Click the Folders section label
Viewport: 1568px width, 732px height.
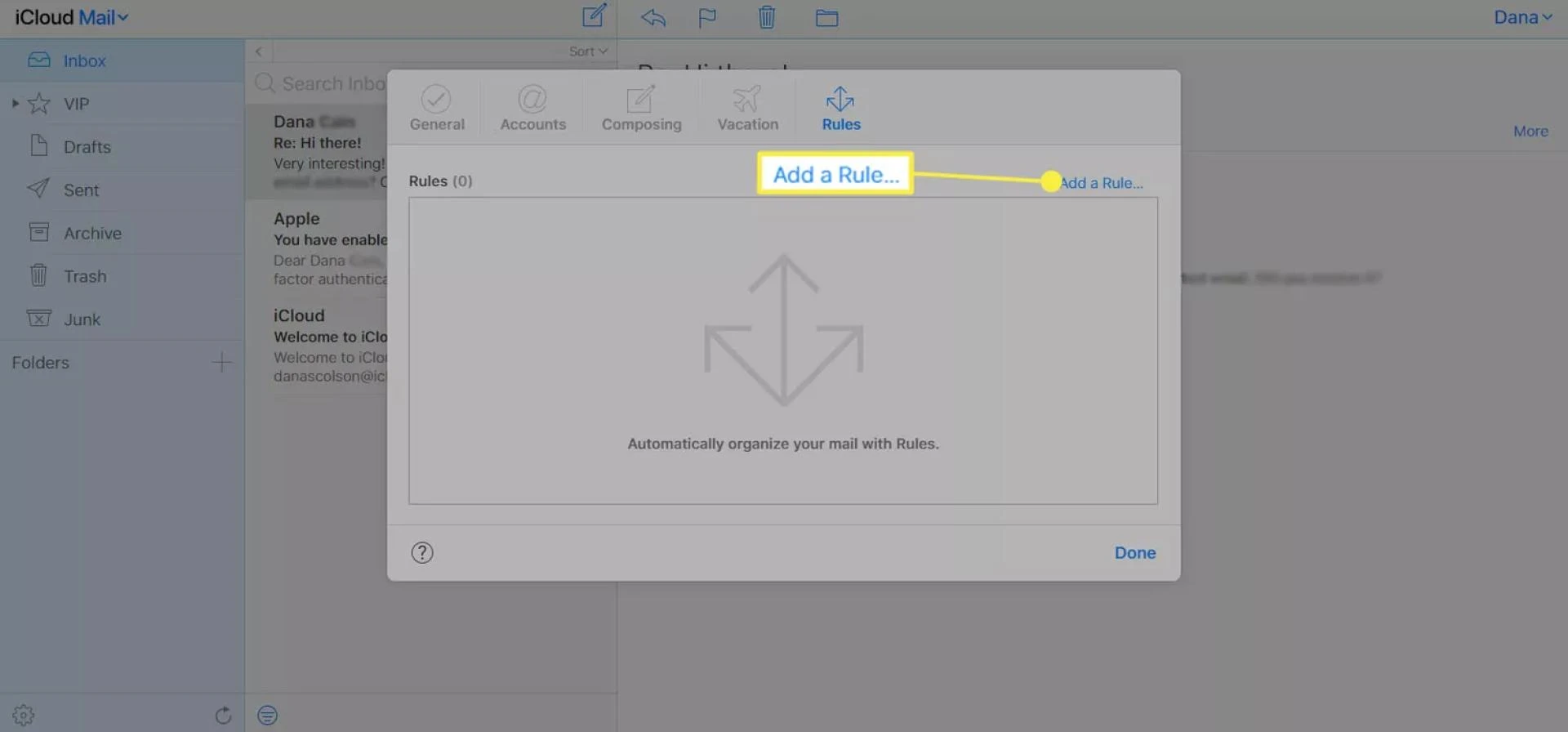[40, 363]
